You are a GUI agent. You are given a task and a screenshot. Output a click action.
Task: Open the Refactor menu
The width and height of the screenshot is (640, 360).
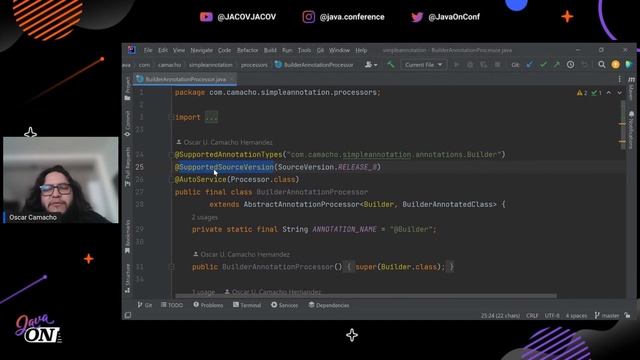tap(247, 50)
